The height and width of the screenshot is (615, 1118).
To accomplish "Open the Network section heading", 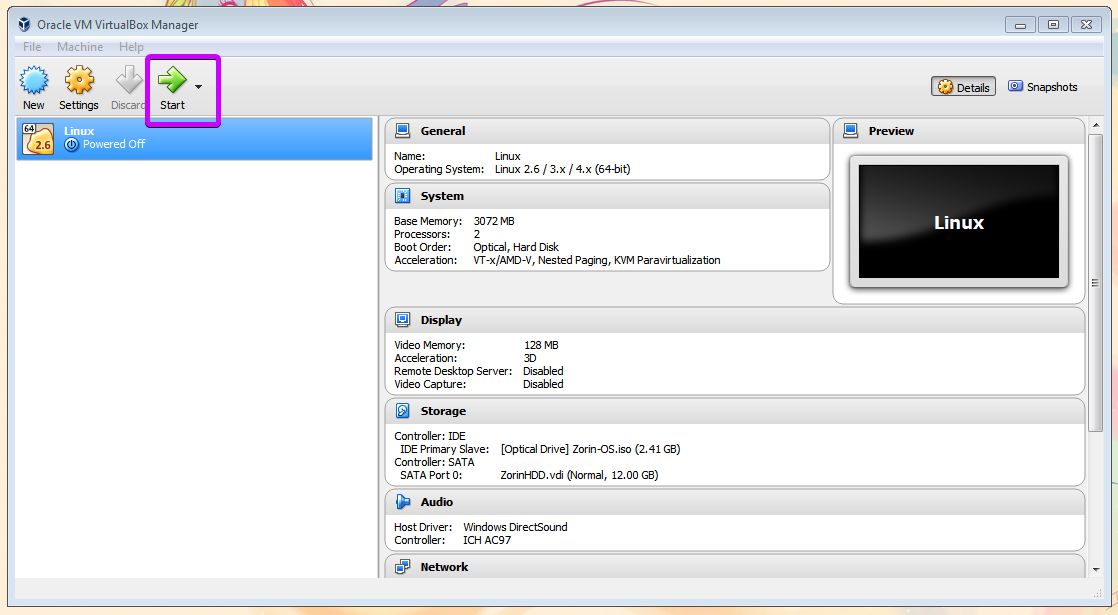I will [444, 567].
